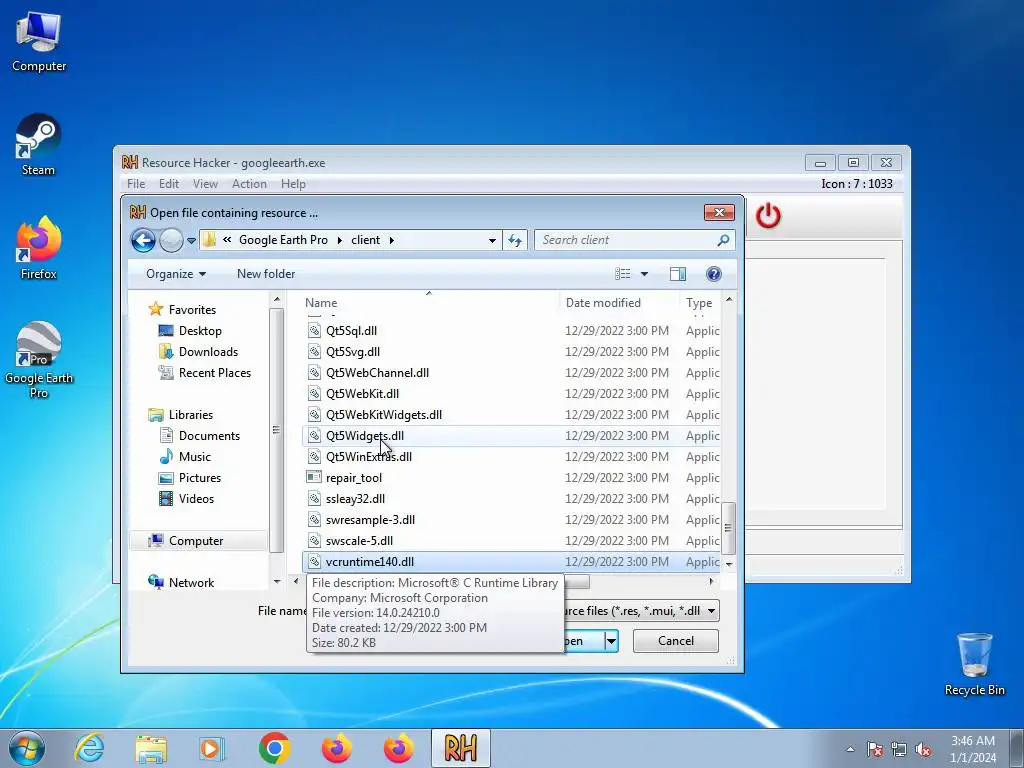Screen dimensions: 1024x768
Task: Open the blue Help icon
Action: 714,274
